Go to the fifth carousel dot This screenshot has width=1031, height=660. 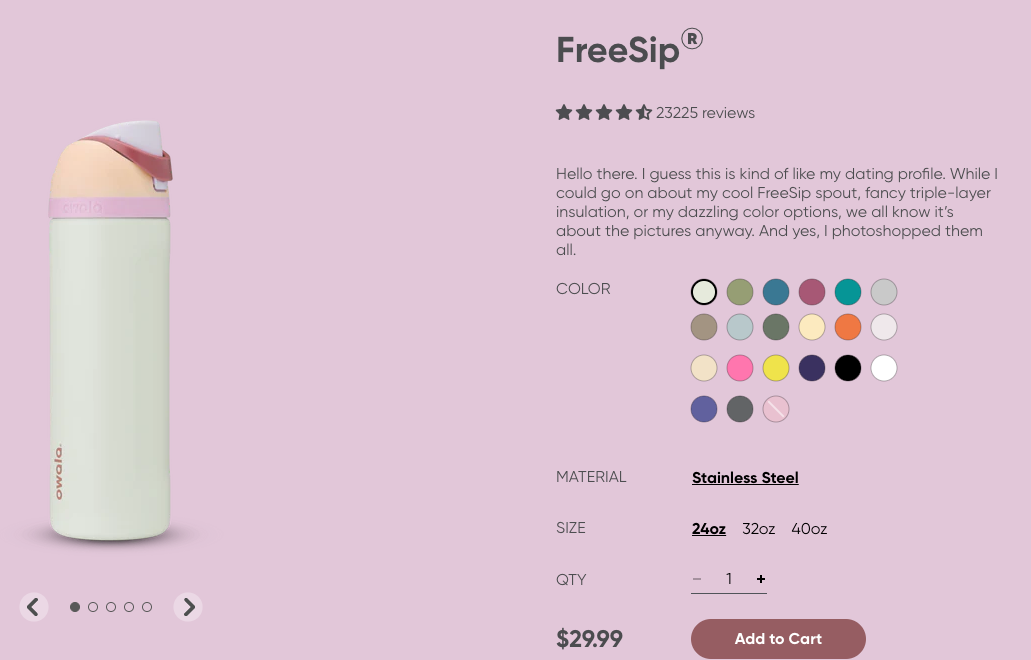coord(147,607)
